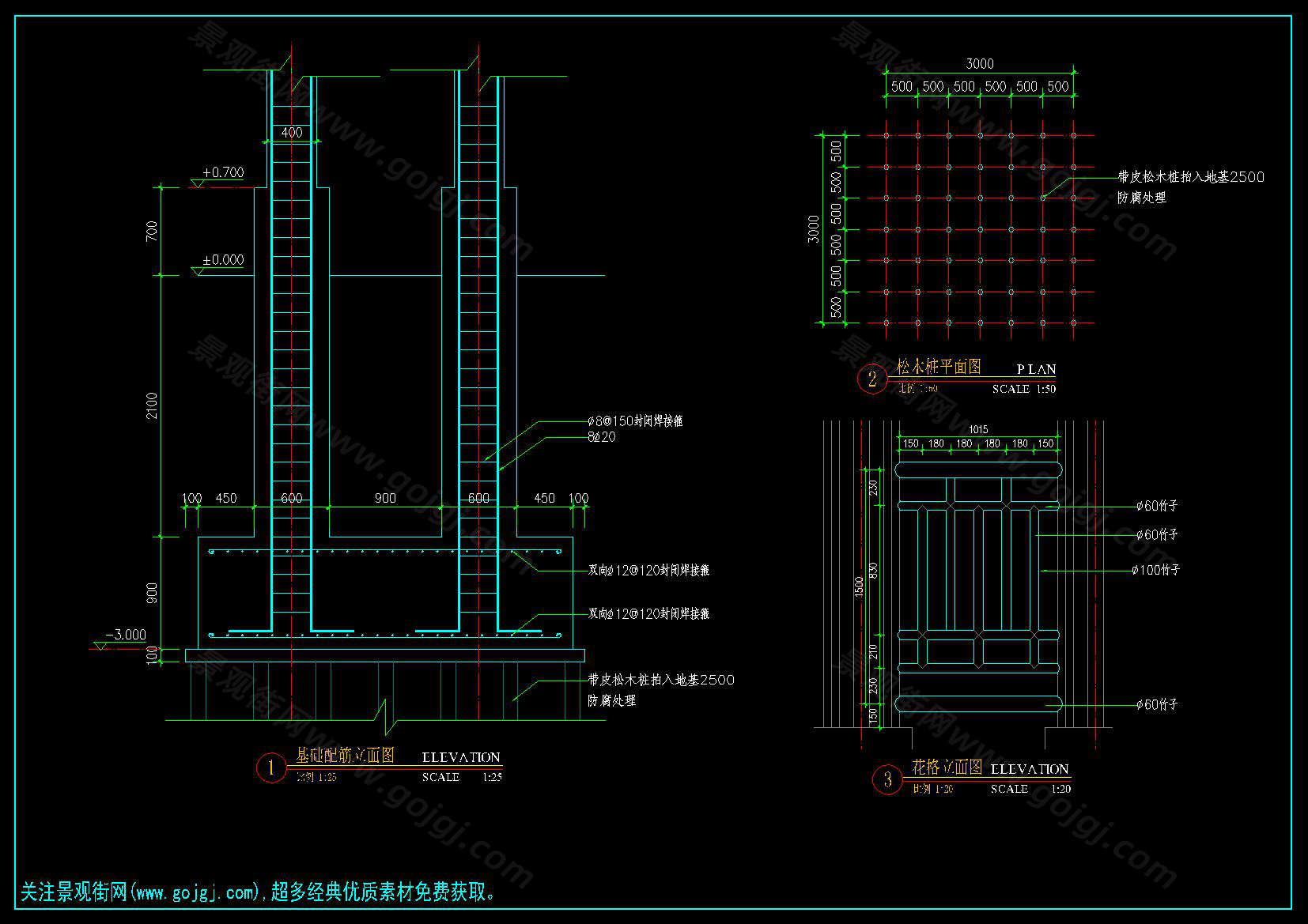This screenshot has width=1308, height=924.
Task: Click the circled number 2 drawing marker
Action: click(871, 379)
